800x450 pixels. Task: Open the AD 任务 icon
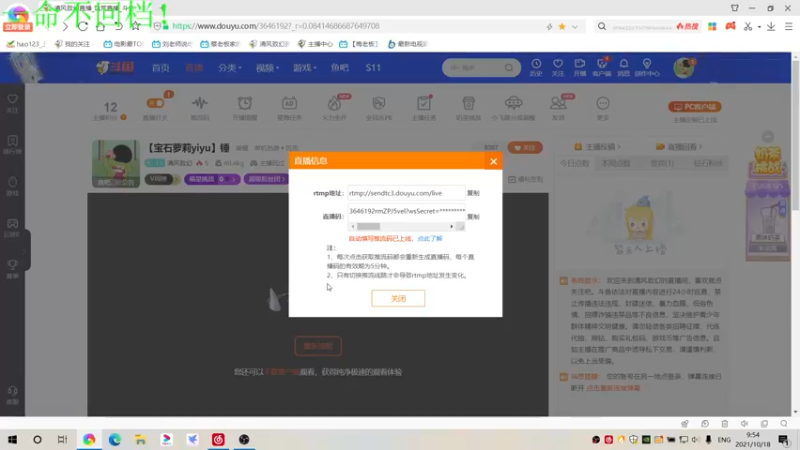click(289, 104)
